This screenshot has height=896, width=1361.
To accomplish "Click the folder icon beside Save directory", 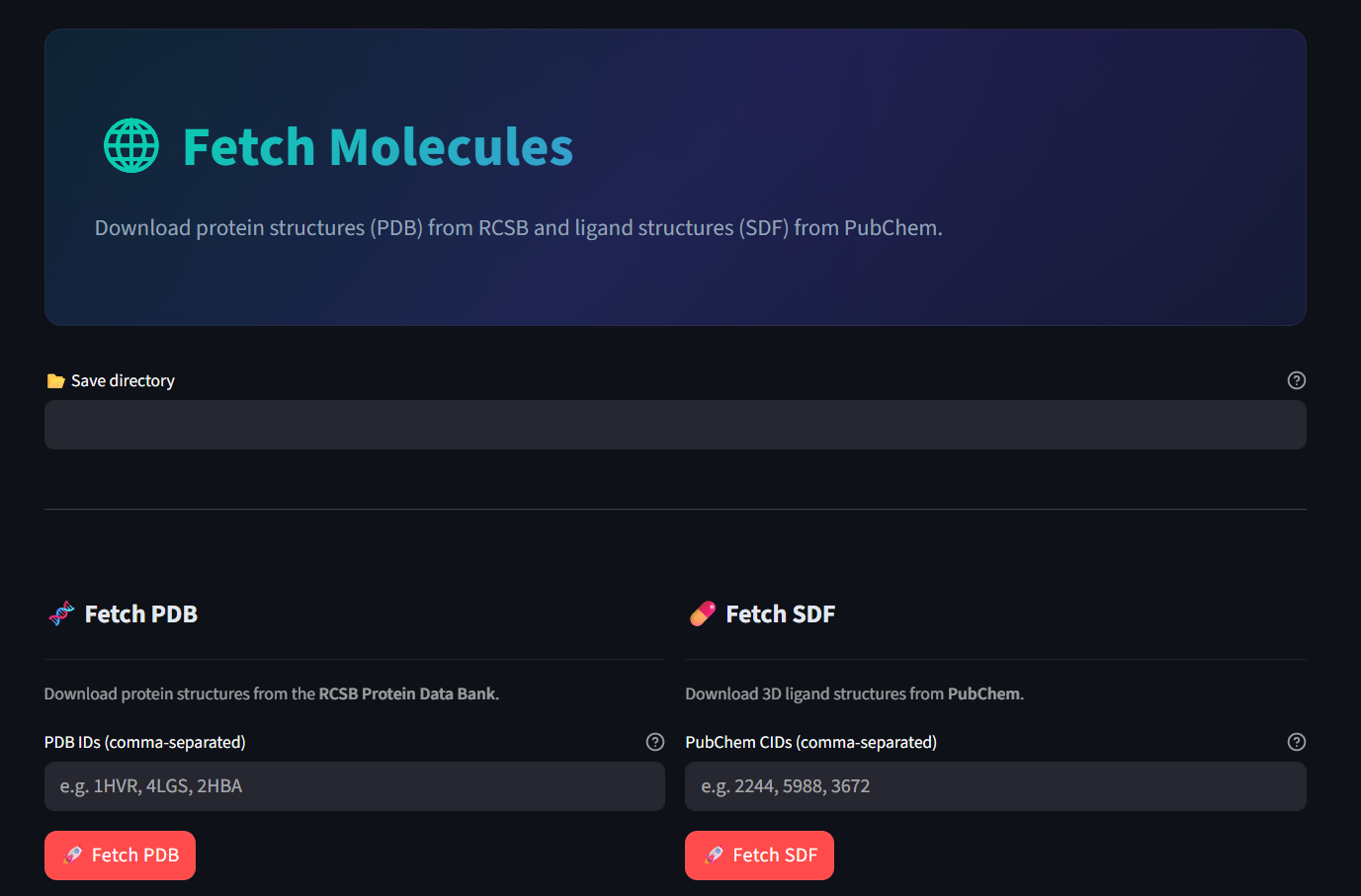I will tap(55, 381).
